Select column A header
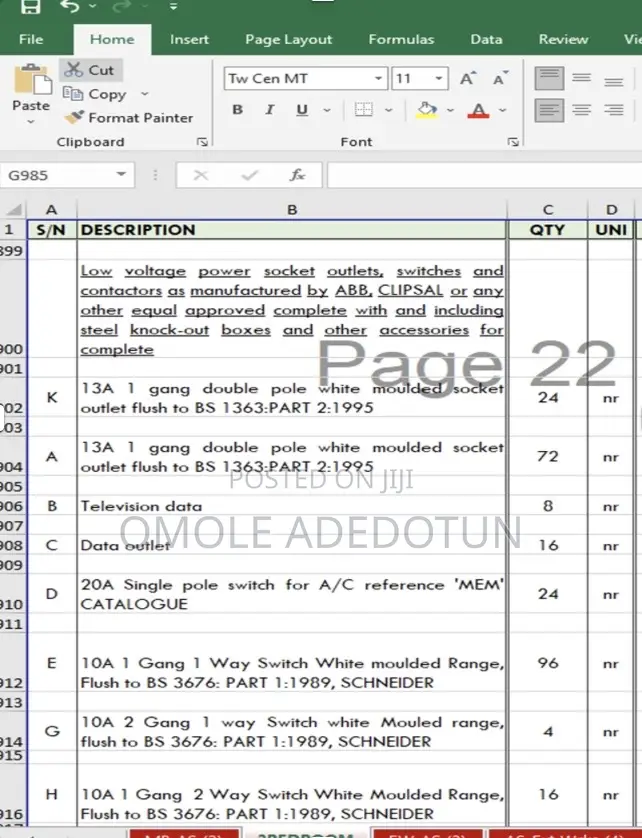 (51, 210)
